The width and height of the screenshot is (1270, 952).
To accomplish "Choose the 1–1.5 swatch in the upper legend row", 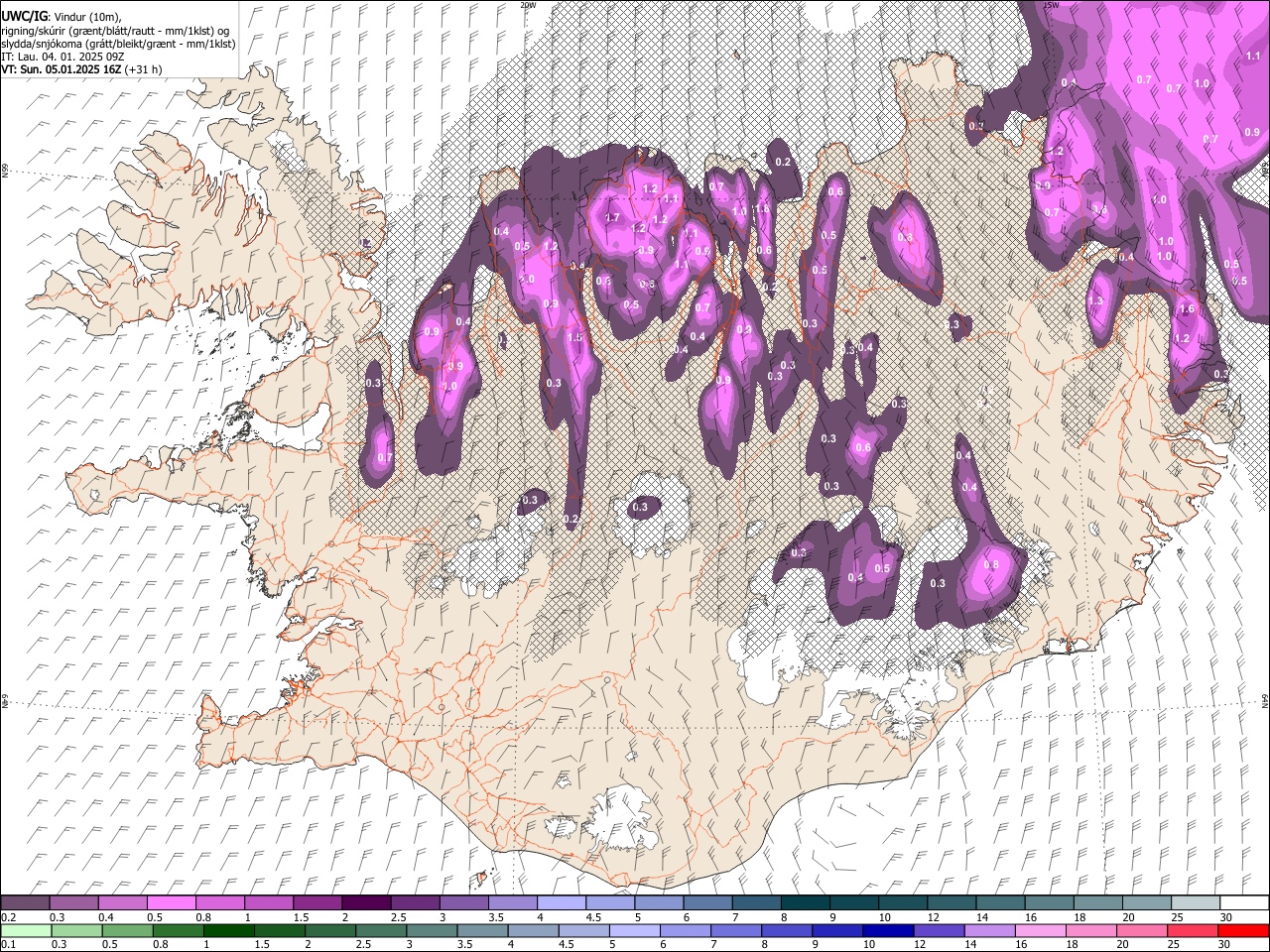I will click(x=269, y=903).
